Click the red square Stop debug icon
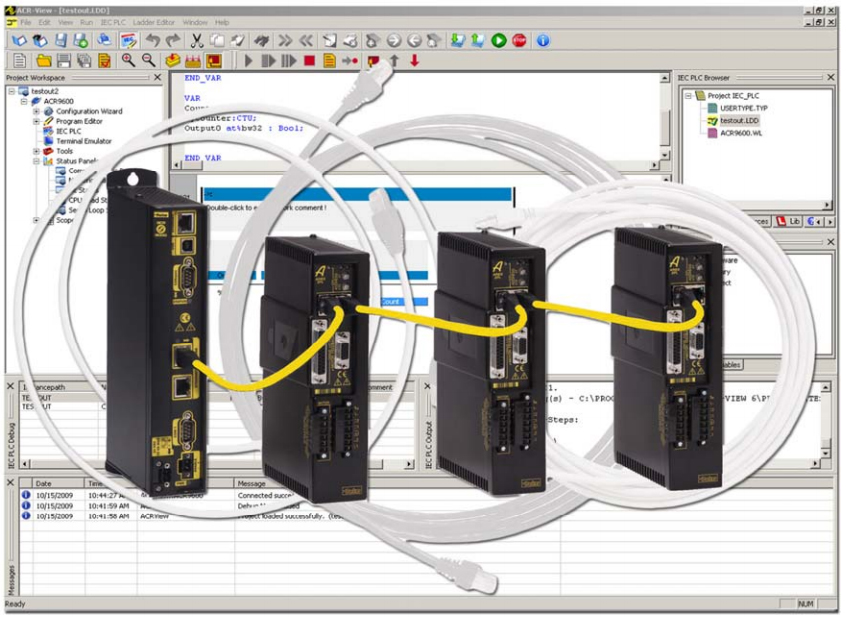This screenshot has height=617, width=846. coord(309,61)
